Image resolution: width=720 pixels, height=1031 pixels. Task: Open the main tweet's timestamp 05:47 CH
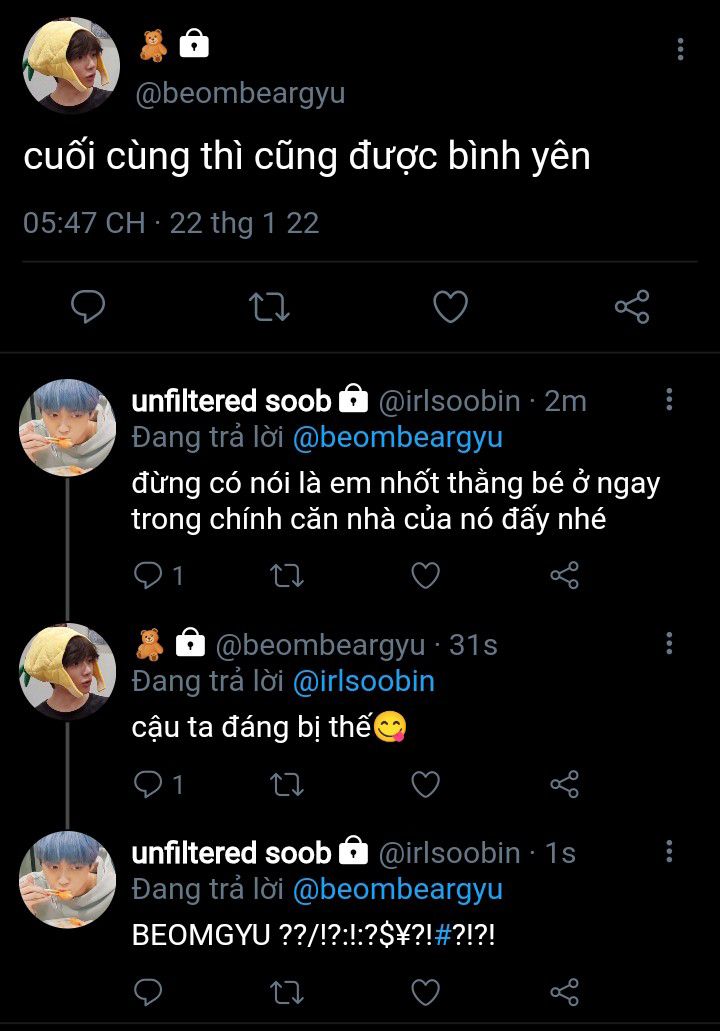pyautogui.click(x=84, y=222)
